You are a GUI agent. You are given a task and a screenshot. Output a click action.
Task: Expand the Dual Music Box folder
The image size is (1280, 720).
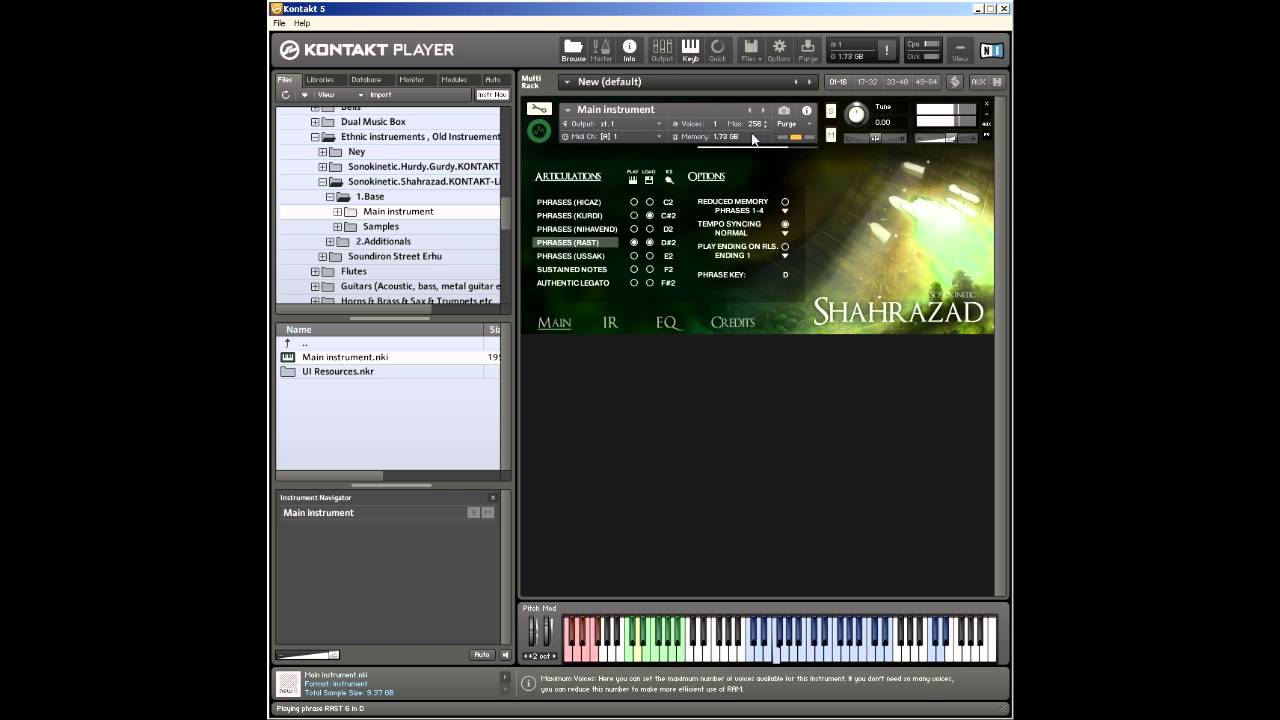click(315, 122)
